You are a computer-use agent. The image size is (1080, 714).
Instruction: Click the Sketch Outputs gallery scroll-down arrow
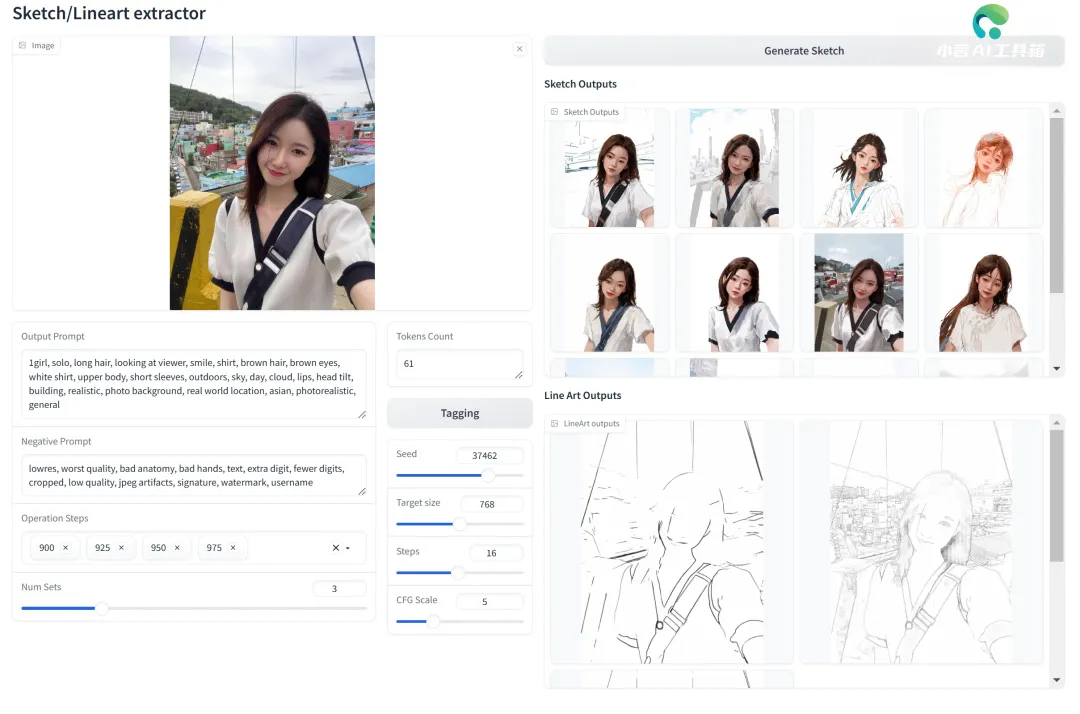(1057, 369)
